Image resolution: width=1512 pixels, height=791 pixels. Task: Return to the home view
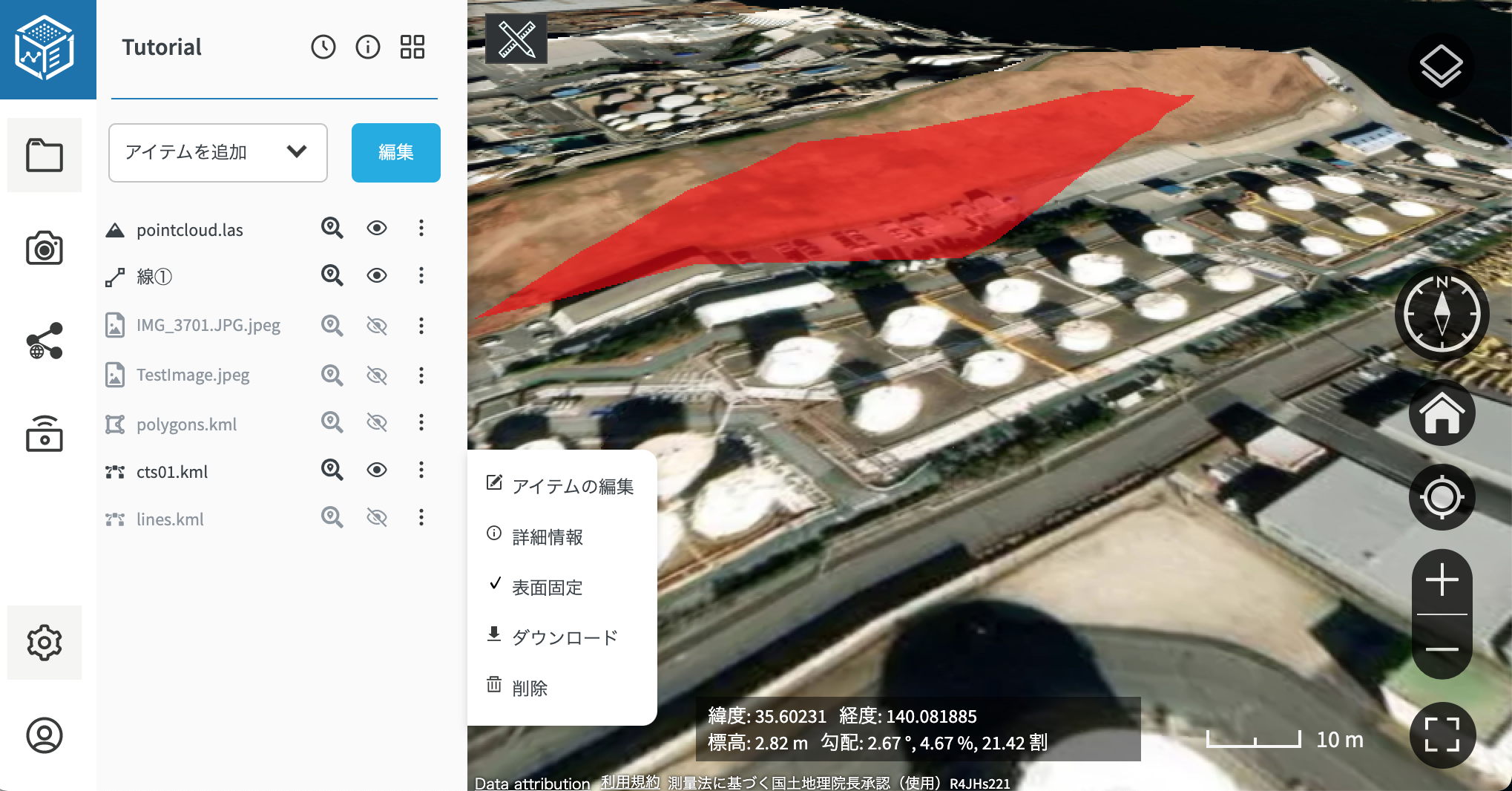(x=1440, y=413)
